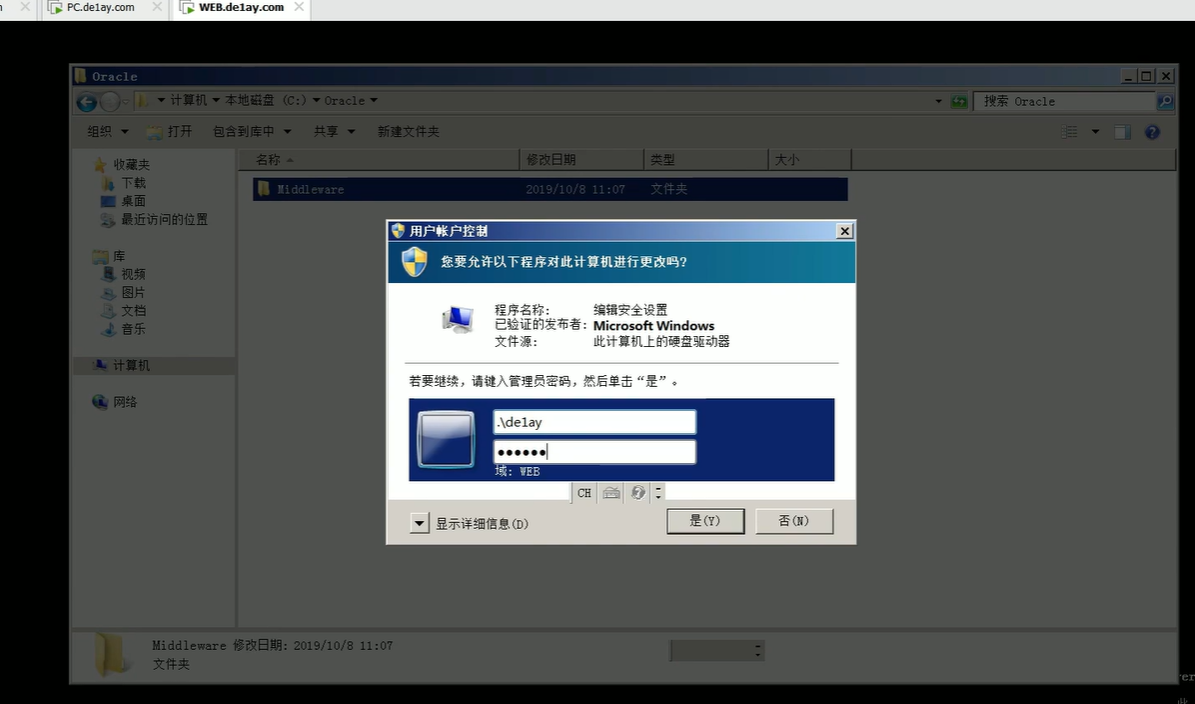Close the 用户帐户控制 dialog
The image size is (1195, 704).
click(x=844, y=231)
